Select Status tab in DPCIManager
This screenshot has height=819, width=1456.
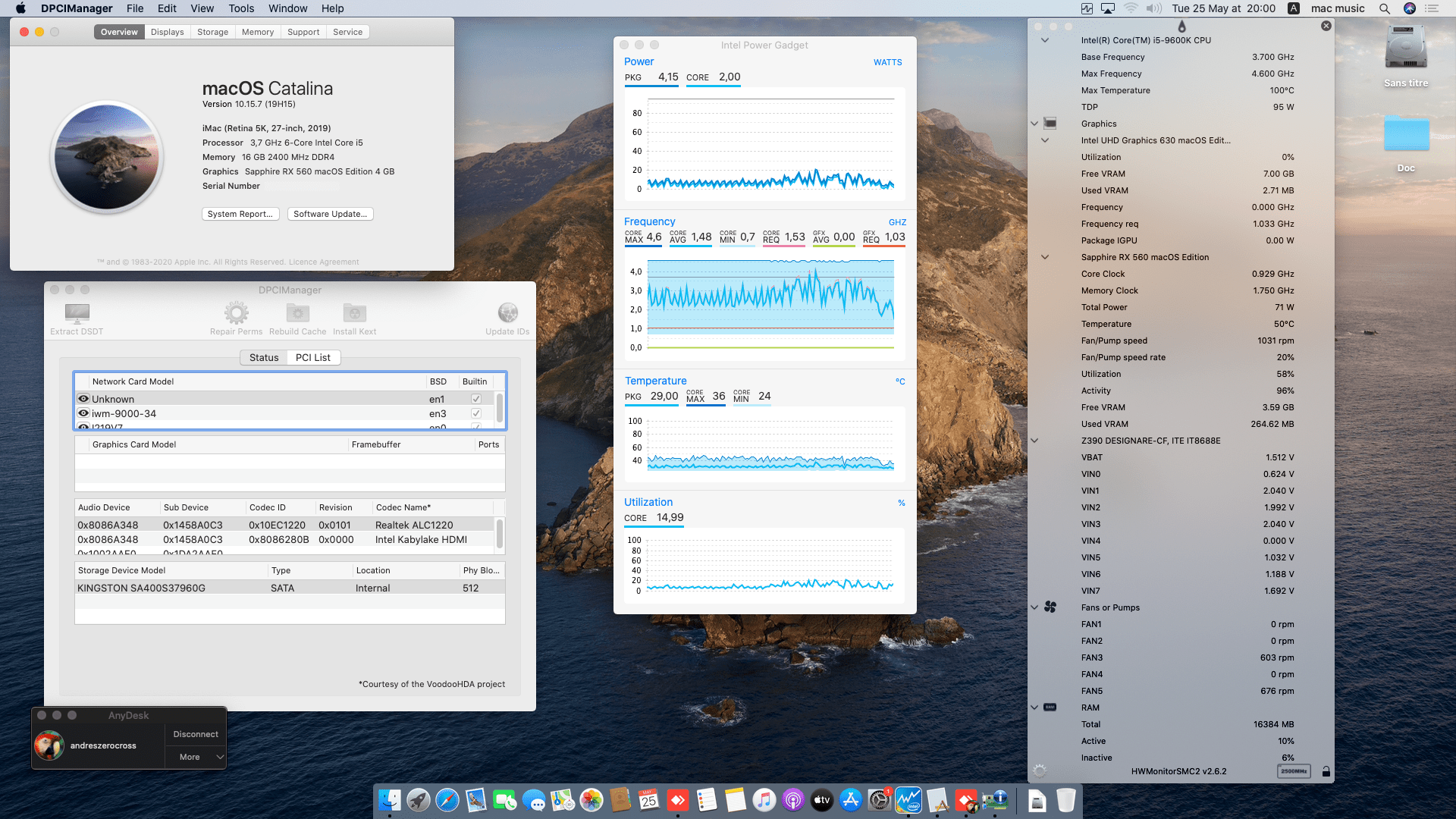point(264,357)
